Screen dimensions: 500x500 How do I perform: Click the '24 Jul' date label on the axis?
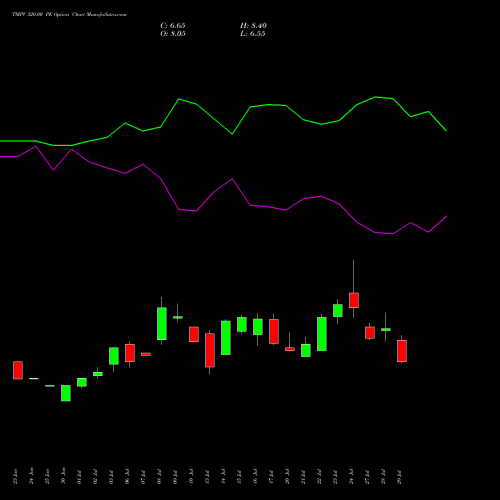coord(351,477)
